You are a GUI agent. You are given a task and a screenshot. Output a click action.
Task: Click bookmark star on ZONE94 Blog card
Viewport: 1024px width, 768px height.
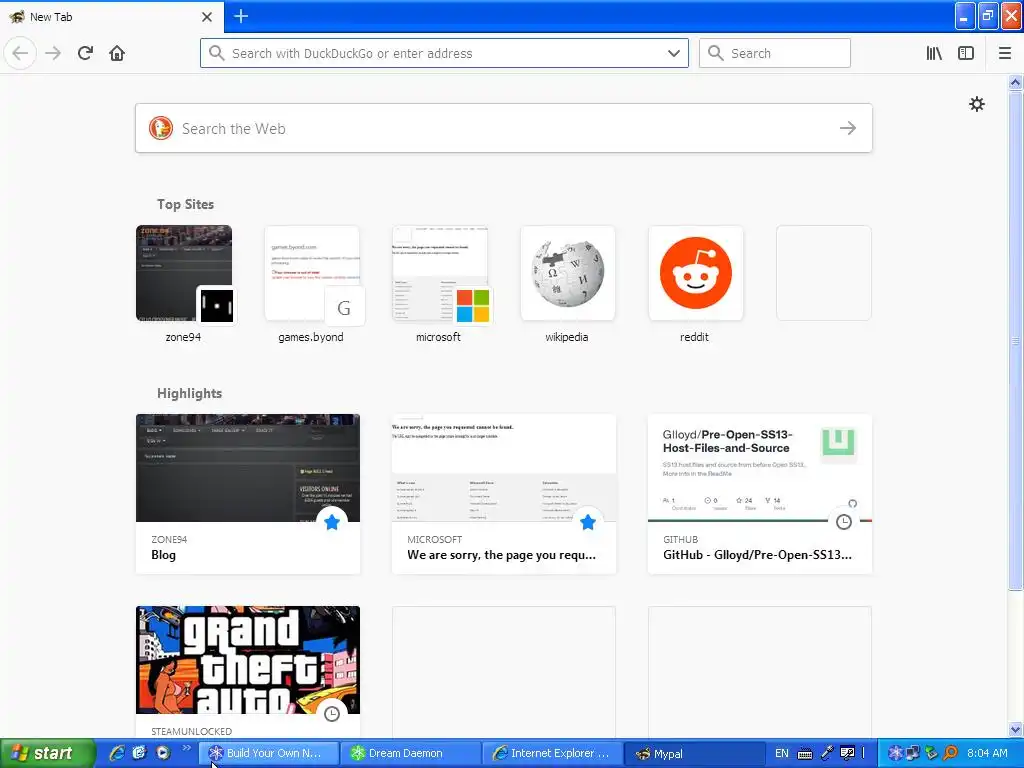(332, 522)
